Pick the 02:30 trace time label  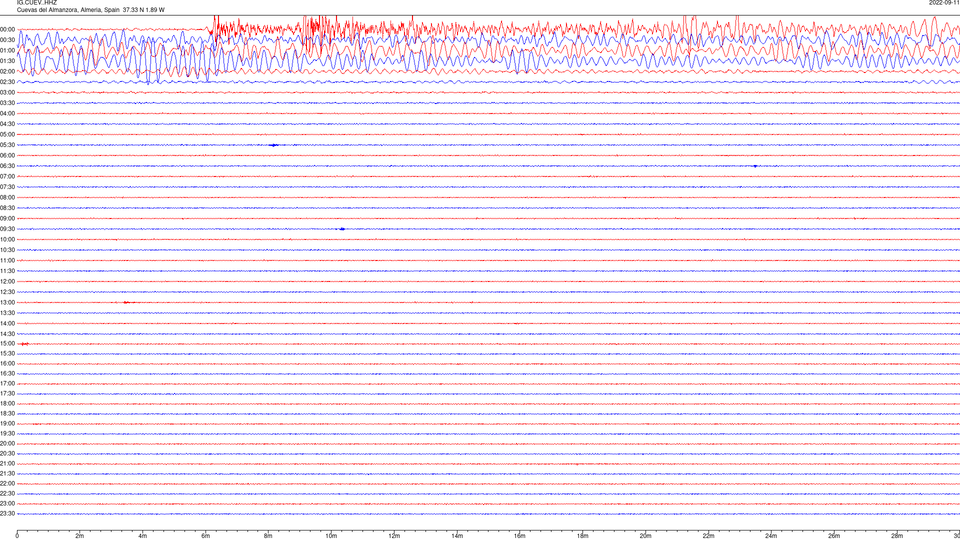7,82
